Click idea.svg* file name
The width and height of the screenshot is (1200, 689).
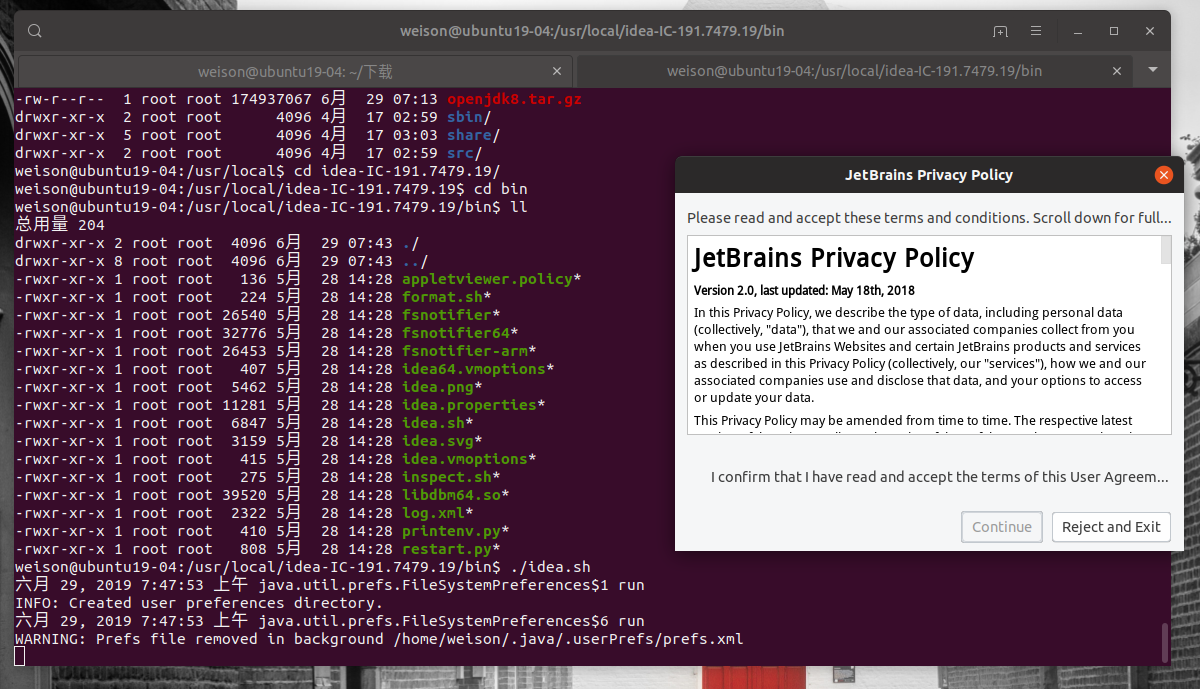point(442,441)
